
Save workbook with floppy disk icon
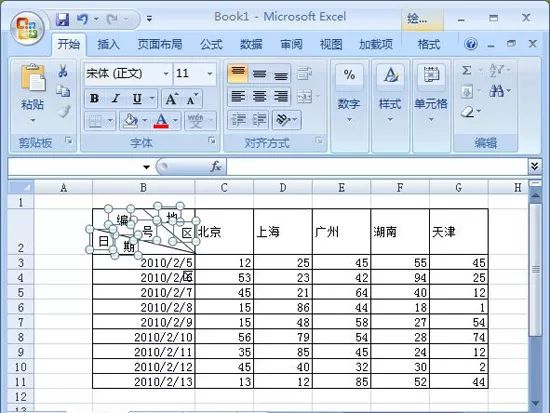tap(62, 19)
